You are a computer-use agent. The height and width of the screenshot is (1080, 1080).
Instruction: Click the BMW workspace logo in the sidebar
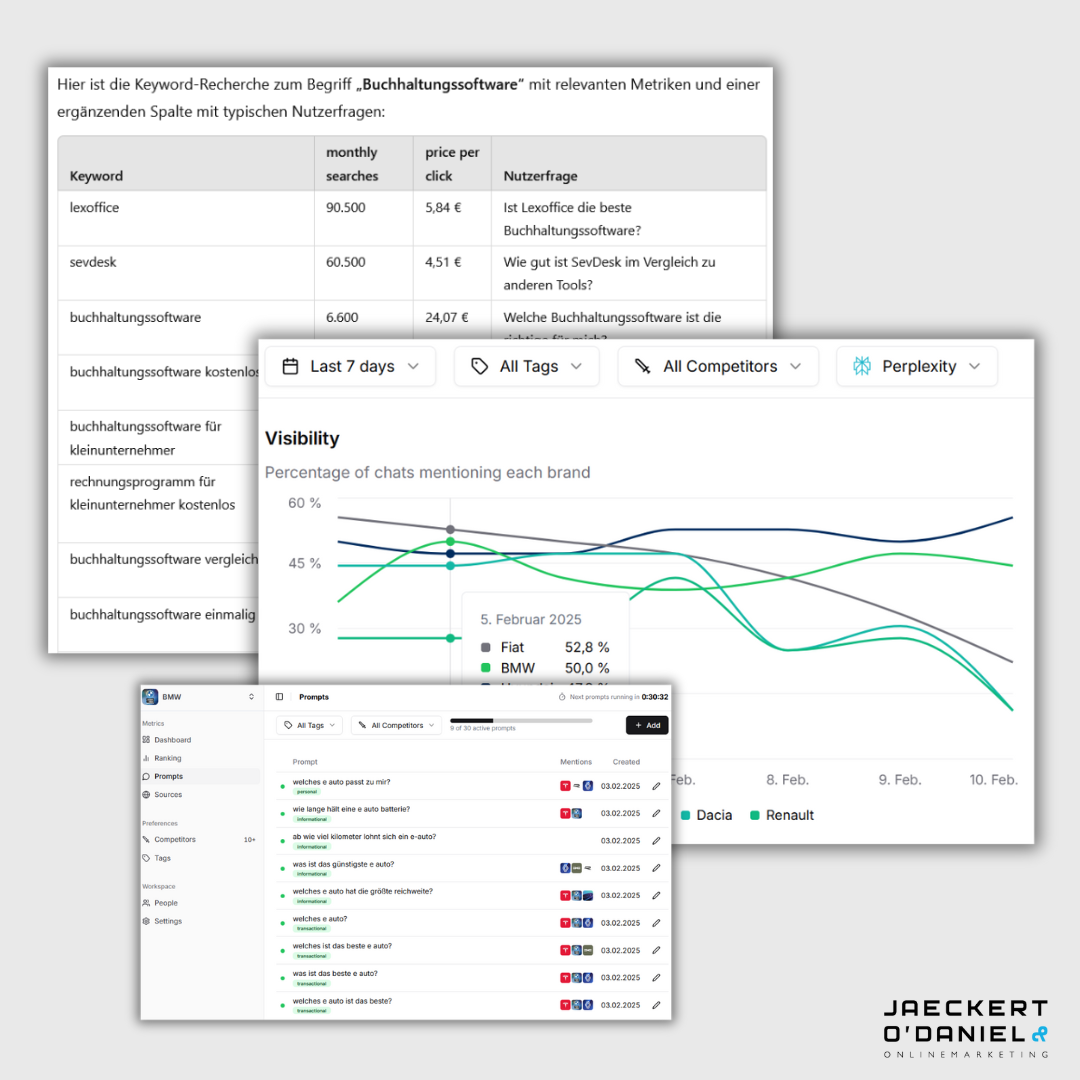[x=150, y=696]
